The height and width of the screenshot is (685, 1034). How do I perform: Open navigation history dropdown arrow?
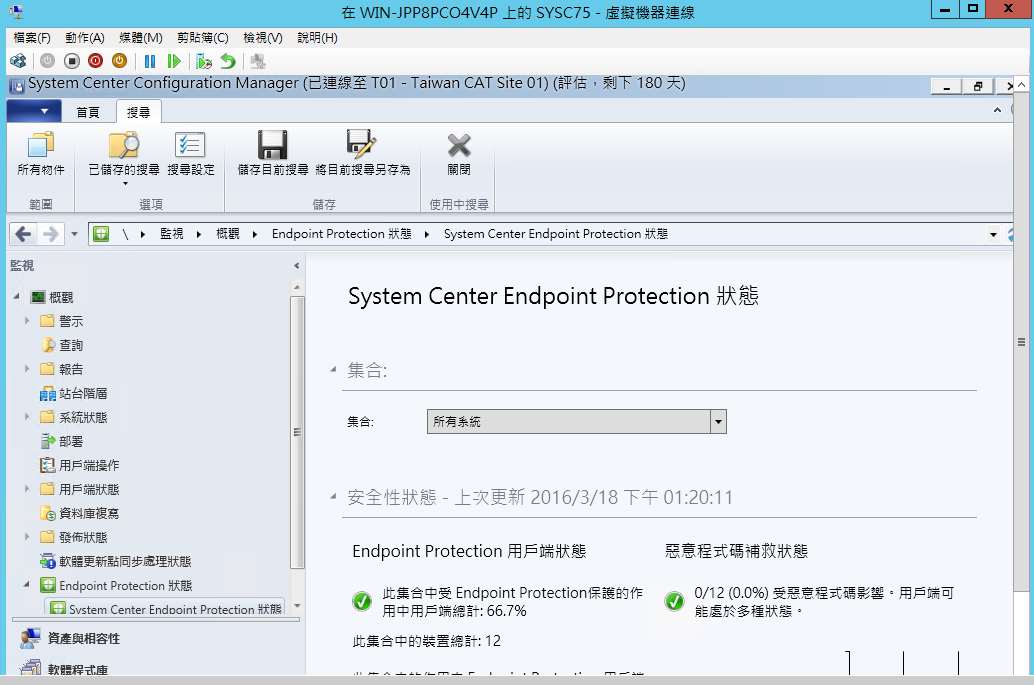74,234
